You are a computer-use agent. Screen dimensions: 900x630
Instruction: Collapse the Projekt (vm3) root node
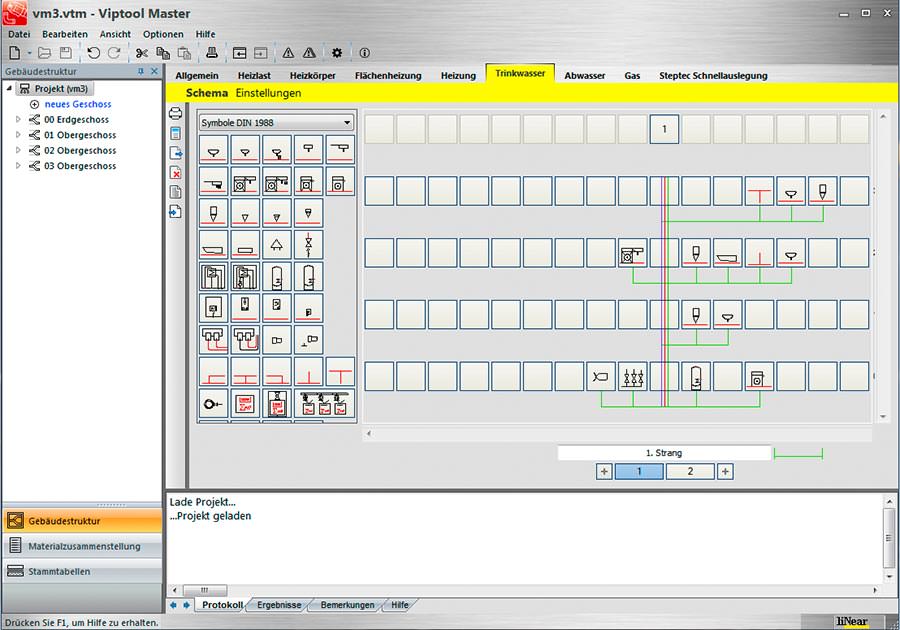[9, 88]
